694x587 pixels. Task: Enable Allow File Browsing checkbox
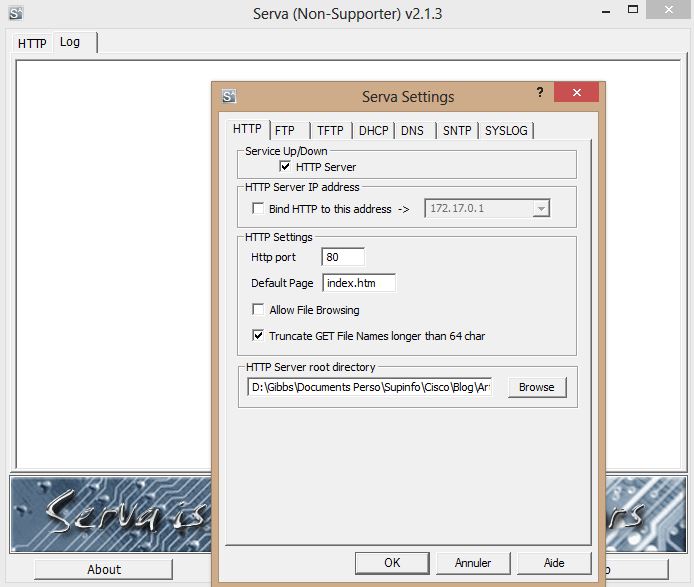258,309
